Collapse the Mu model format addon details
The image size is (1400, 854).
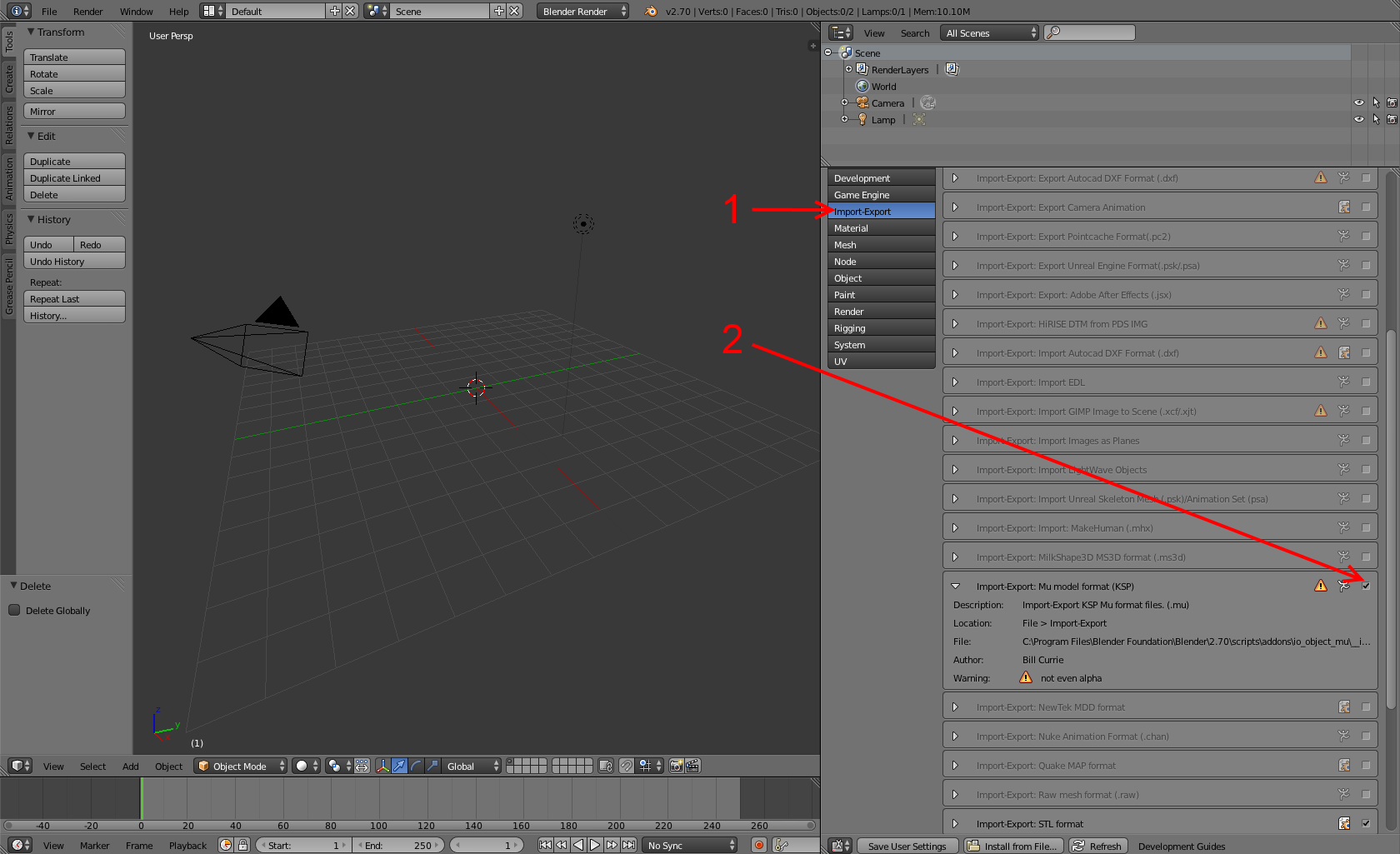(956, 586)
